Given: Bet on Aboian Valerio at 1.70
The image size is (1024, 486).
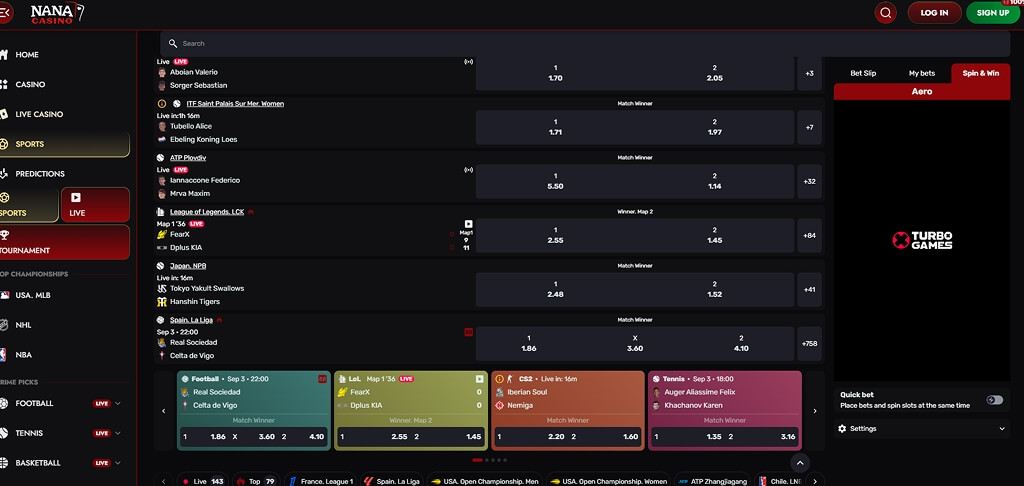Looking at the screenshot, I should pos(555,73).
